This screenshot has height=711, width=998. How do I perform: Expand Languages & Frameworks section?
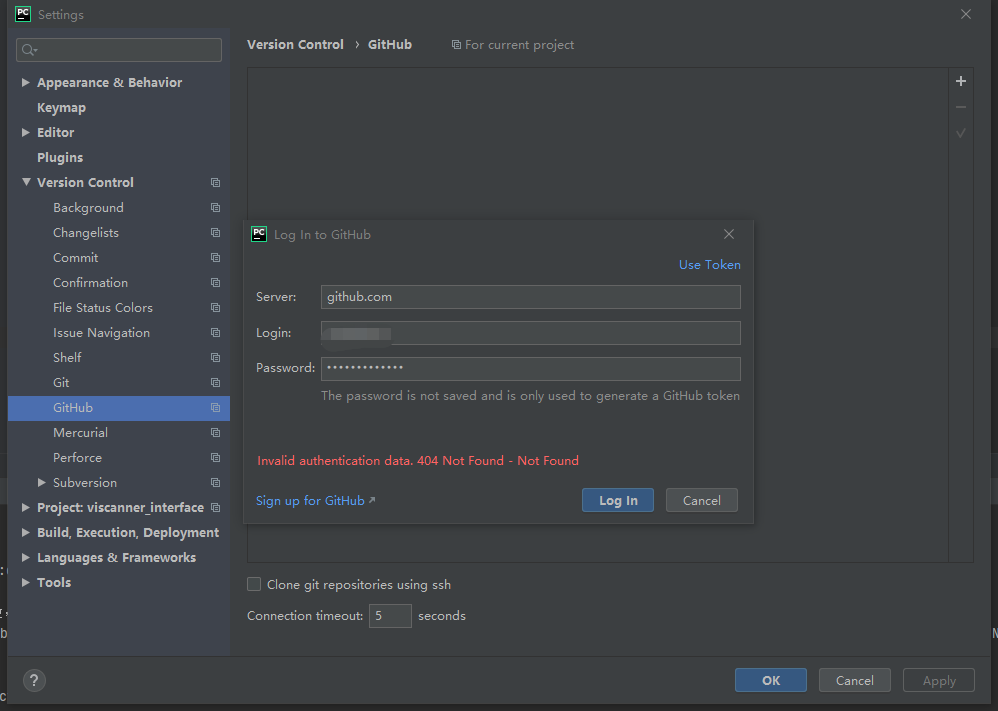[x=25, y=557]
